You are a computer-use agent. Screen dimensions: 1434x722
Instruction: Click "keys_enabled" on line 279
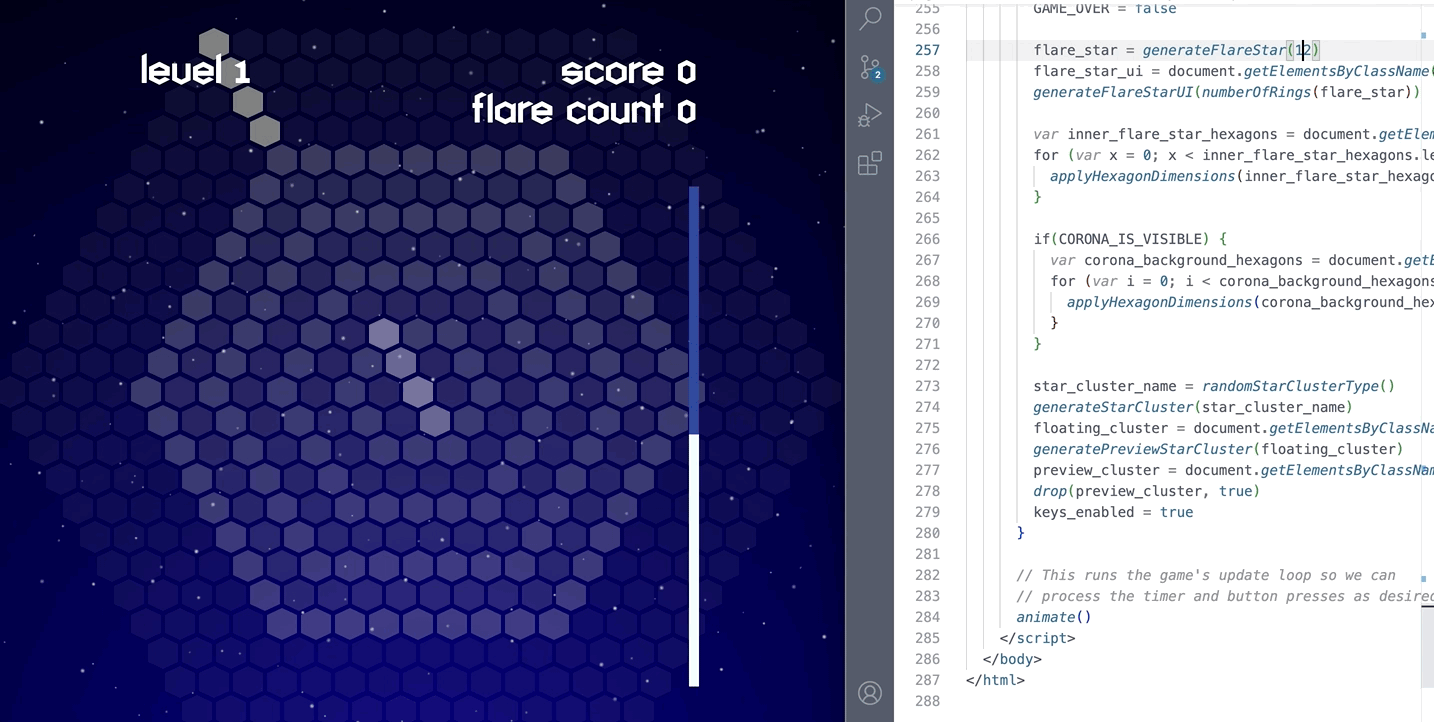[x=1083, y=512]
